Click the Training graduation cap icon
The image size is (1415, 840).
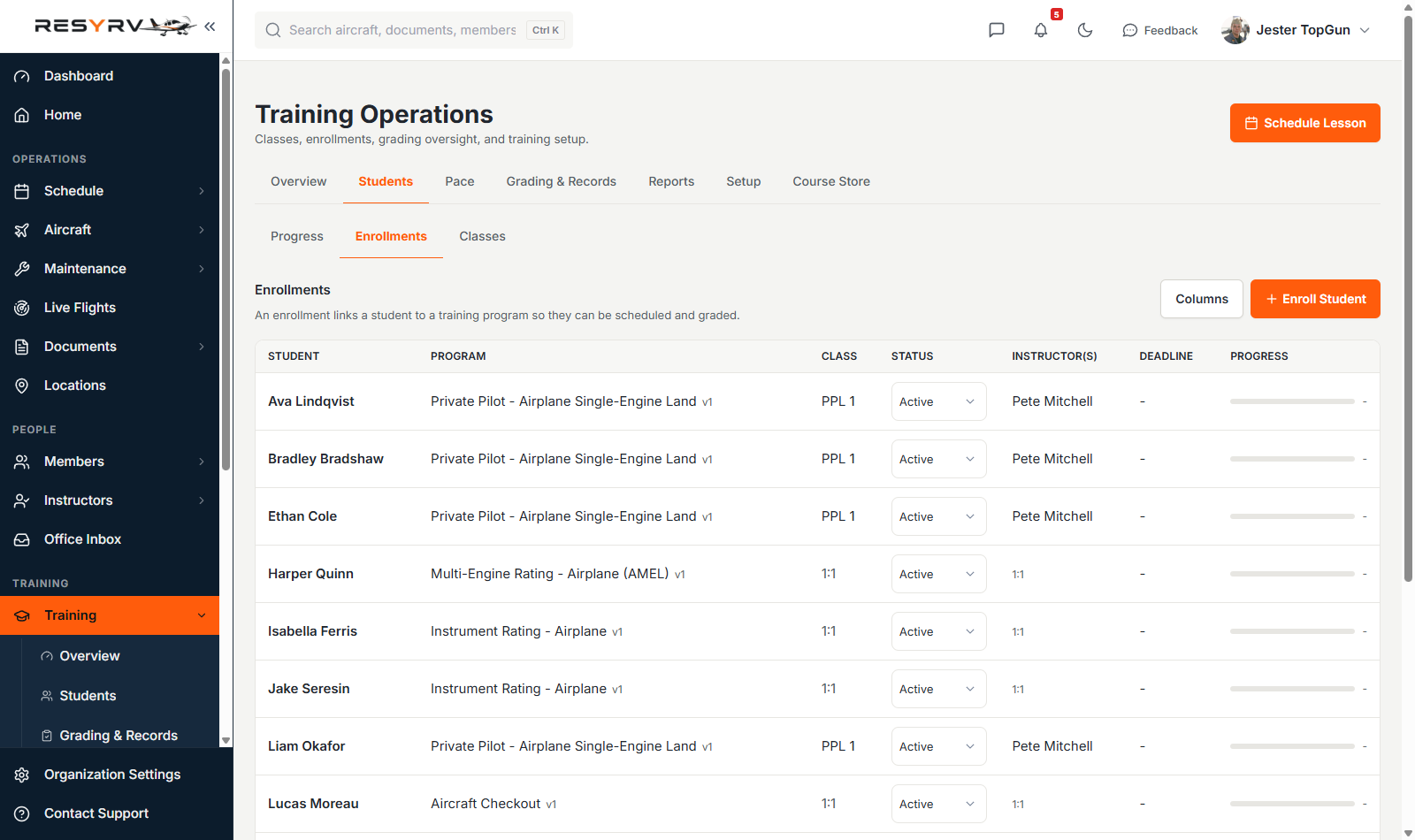pyautogui.click(x=22, y=615)
